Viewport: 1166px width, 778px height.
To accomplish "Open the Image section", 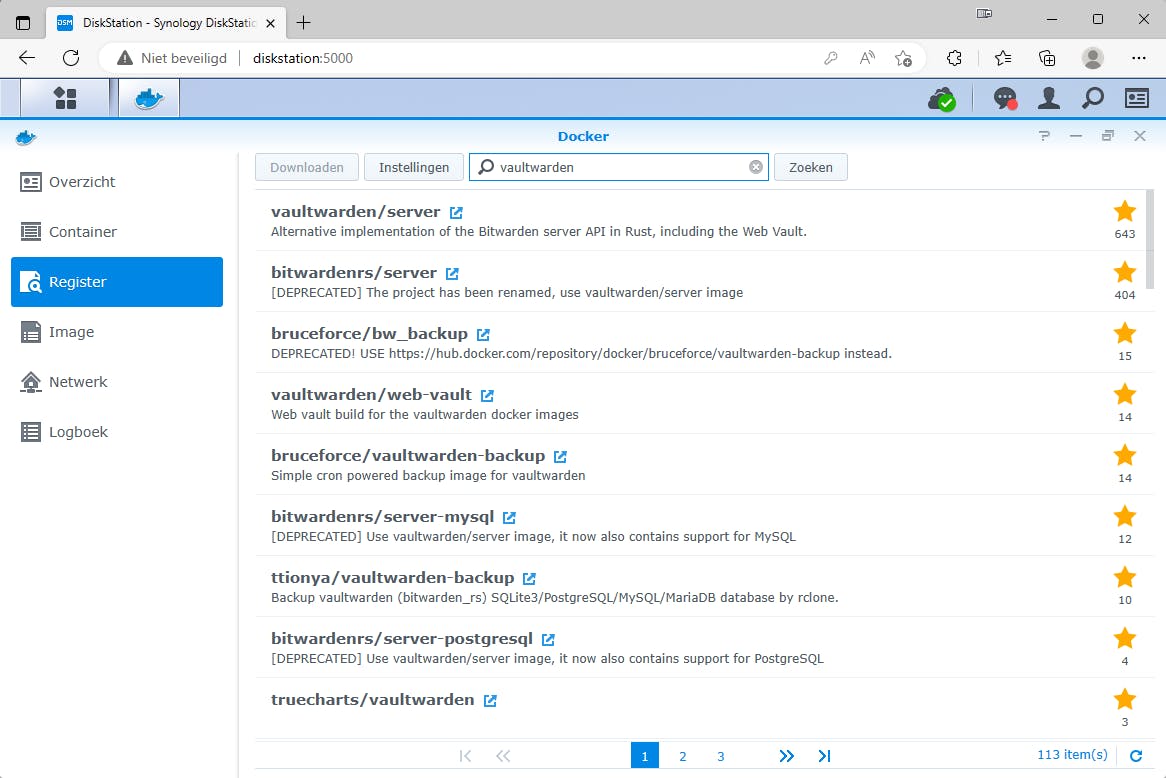I will (x=117, y=332).
